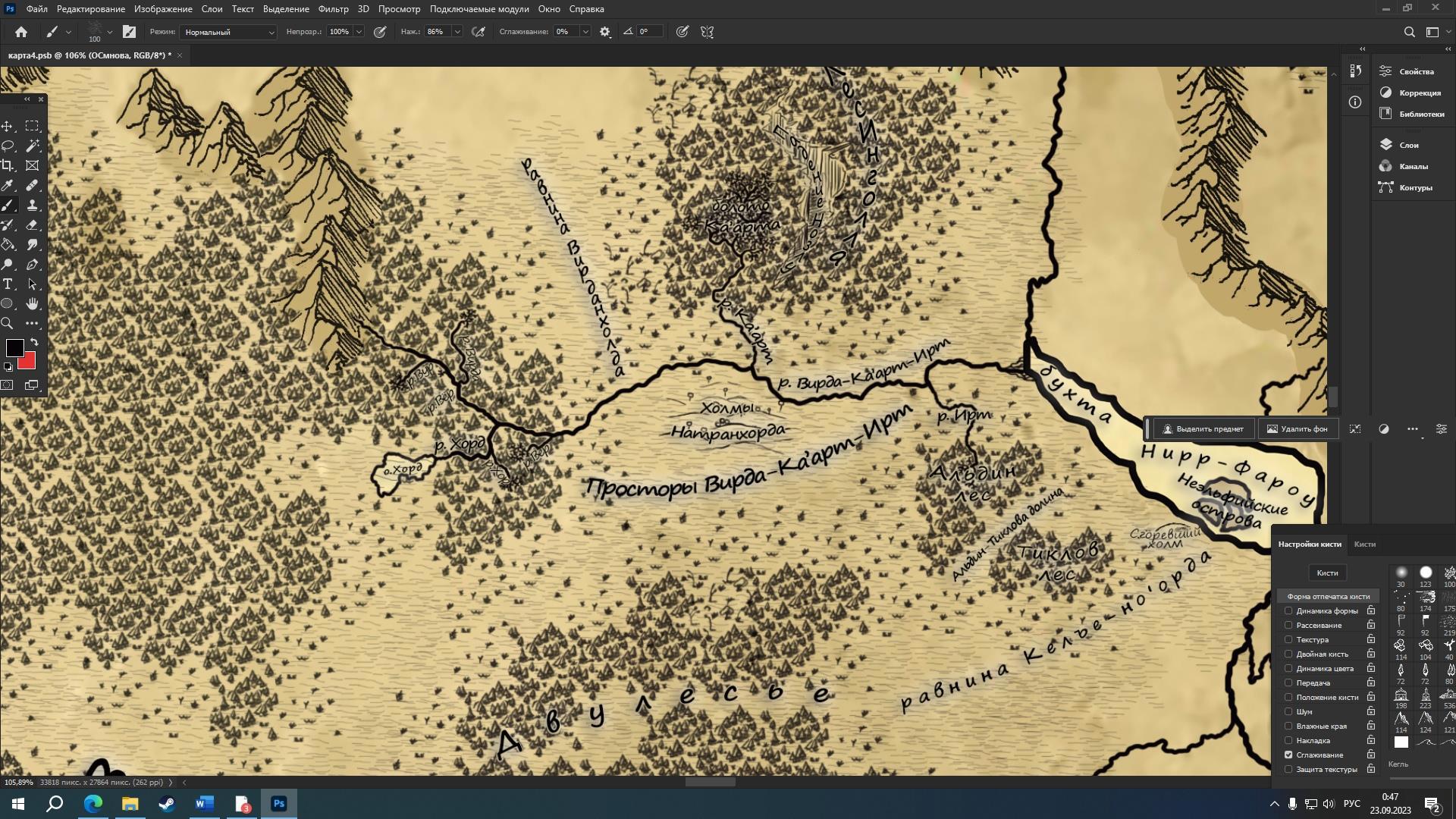Uncheck the Сглаживание checkbox
This screenshot has height=819, width=1456.
pyautogui.click(x=1288, y=755)
